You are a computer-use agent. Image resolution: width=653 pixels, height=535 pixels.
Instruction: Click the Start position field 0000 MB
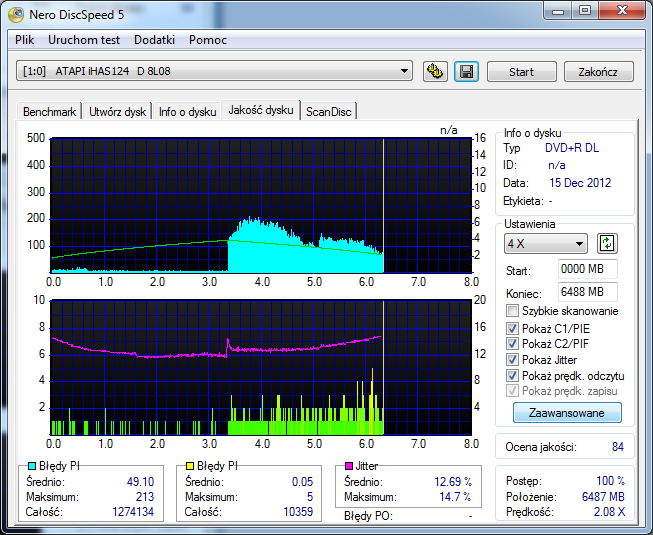[587, 269]
